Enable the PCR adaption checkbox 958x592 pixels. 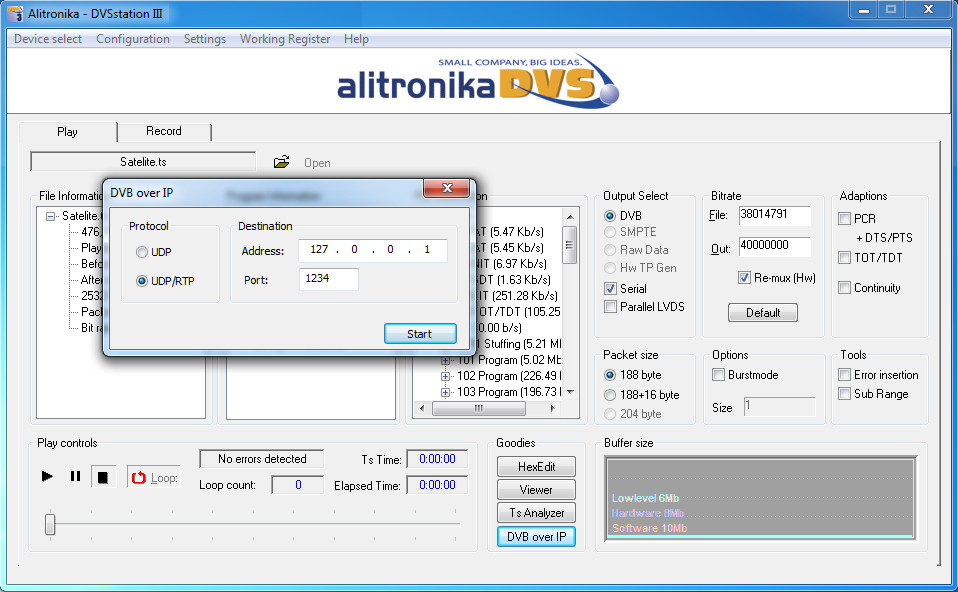845,218
